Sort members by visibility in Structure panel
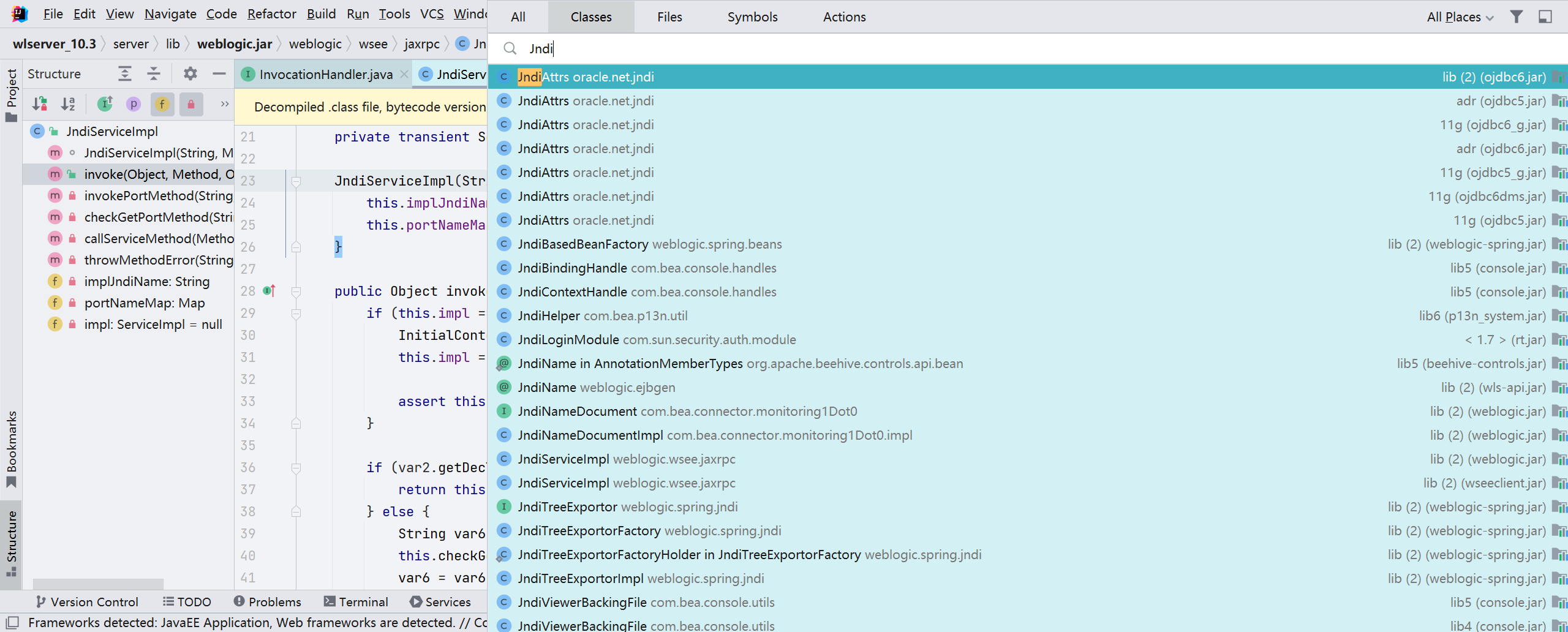Image resolution: width=1568 pixels, height=632 pixels. [x=40, y=103]
